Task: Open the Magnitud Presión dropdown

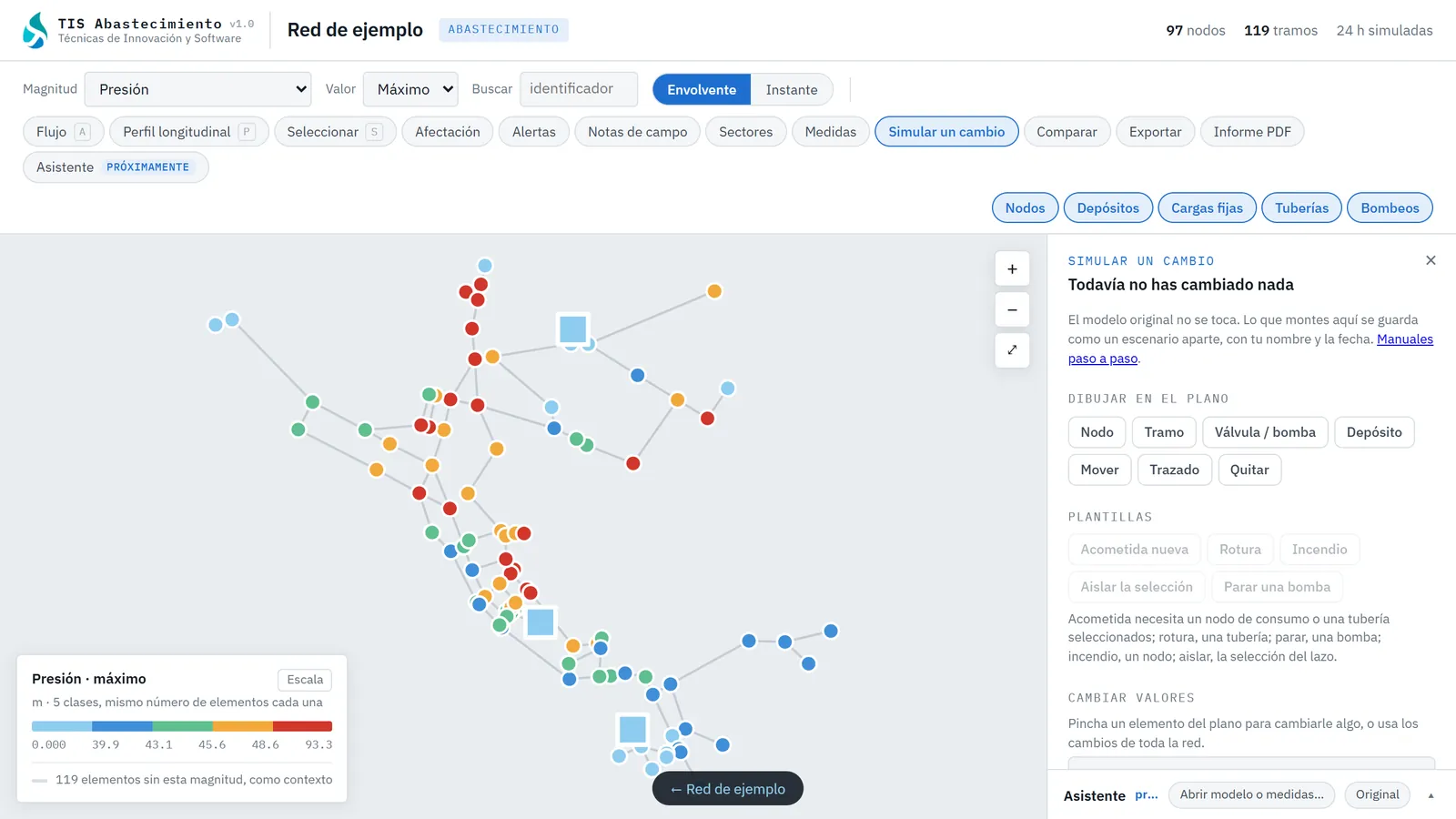Action: [x=198, y=89]
